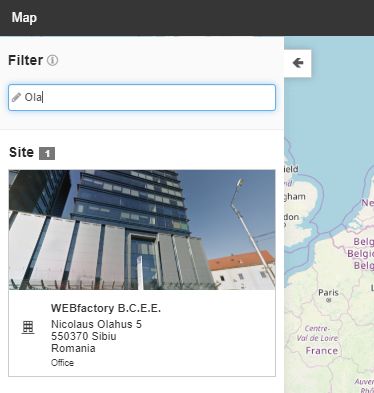
Task: Click the pencil icon in the filter box
Action: [x=16, y=97]
